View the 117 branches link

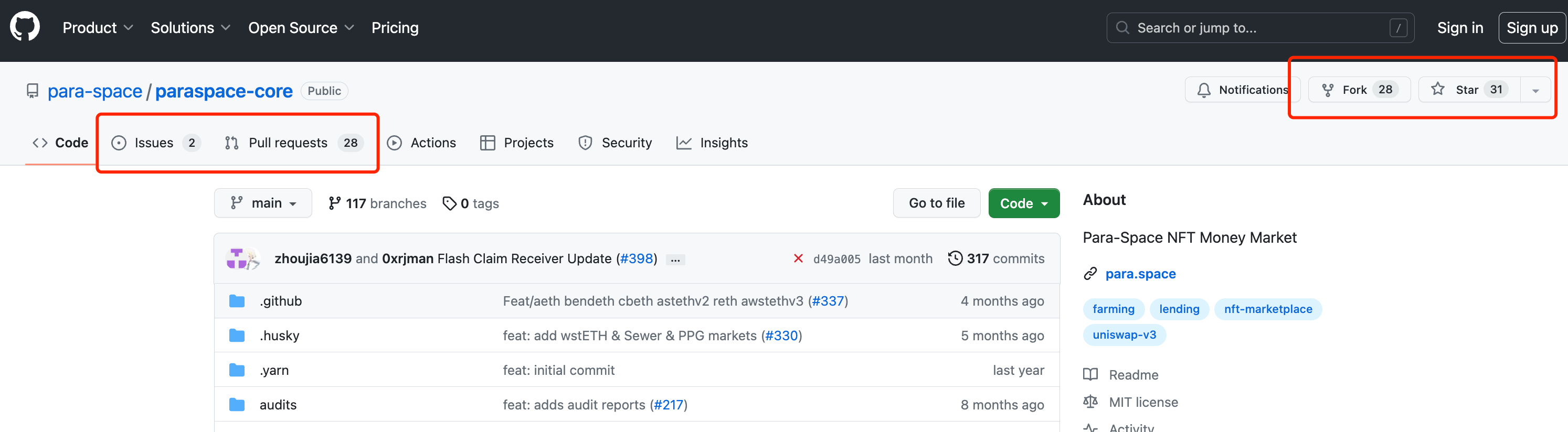[377, 203]
